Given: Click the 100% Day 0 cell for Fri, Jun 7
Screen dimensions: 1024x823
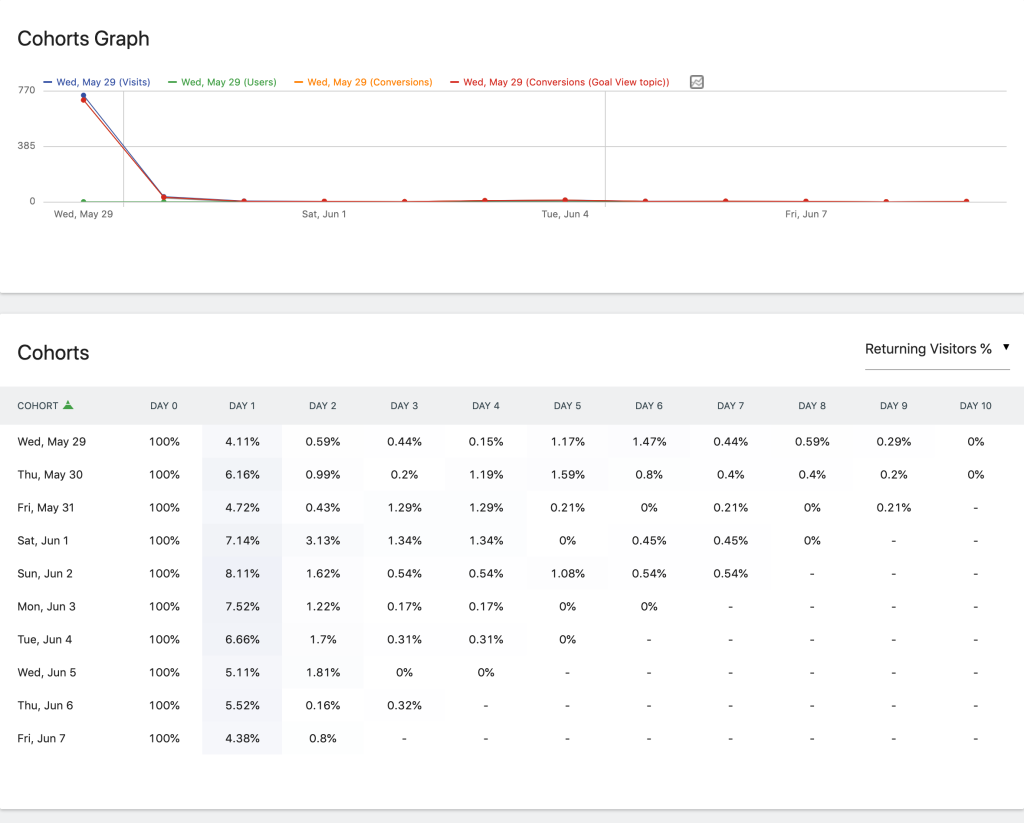Looking at the screenshot, I should (x=164, y=738).
